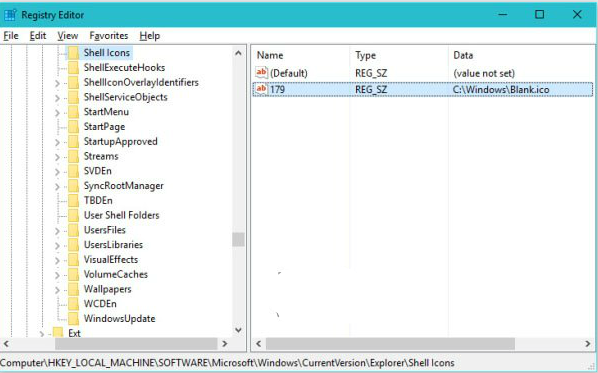The image size is (598, 373).
Task: Click the tree pane scroll down arrow
Action: coord(238,330)
